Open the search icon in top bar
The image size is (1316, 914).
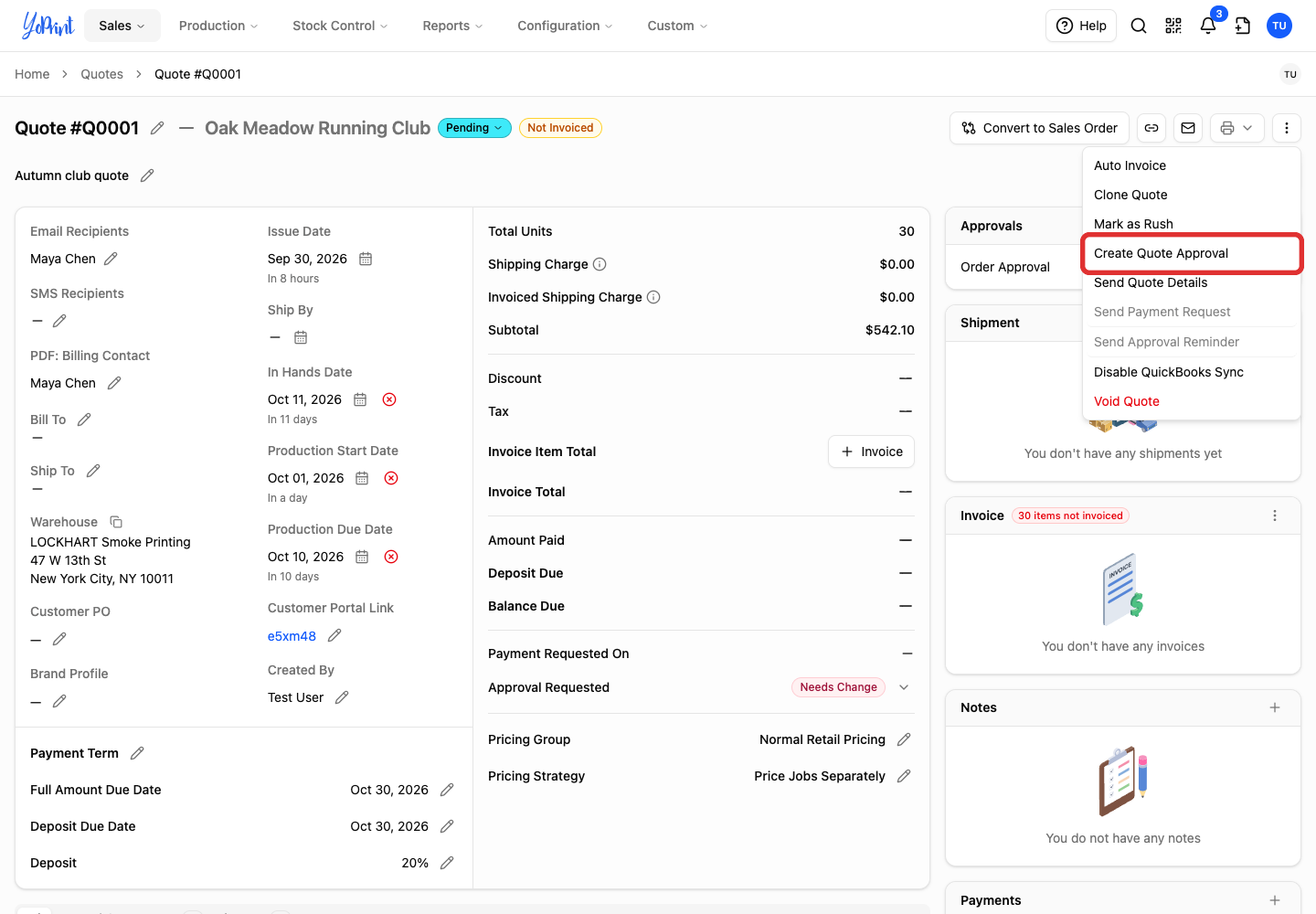point(1139,26)
